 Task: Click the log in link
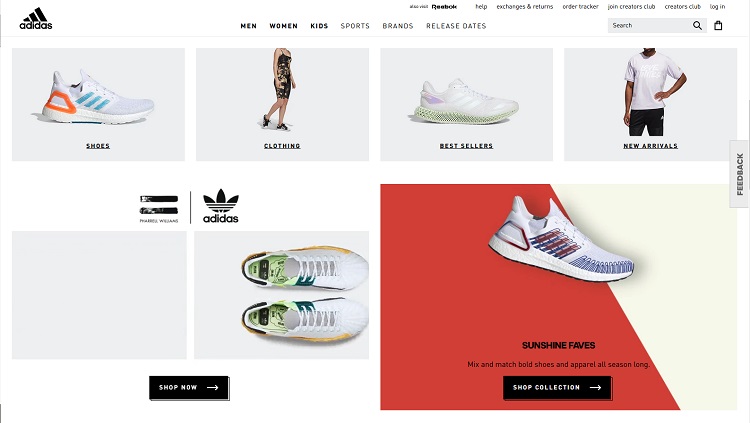point(717,7)
